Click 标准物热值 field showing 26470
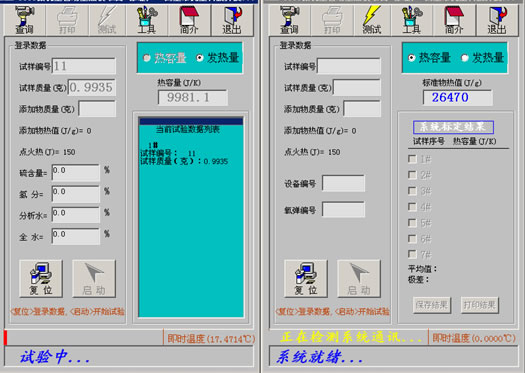The width and height of the screenshot is (525, 373). point(458,97)
